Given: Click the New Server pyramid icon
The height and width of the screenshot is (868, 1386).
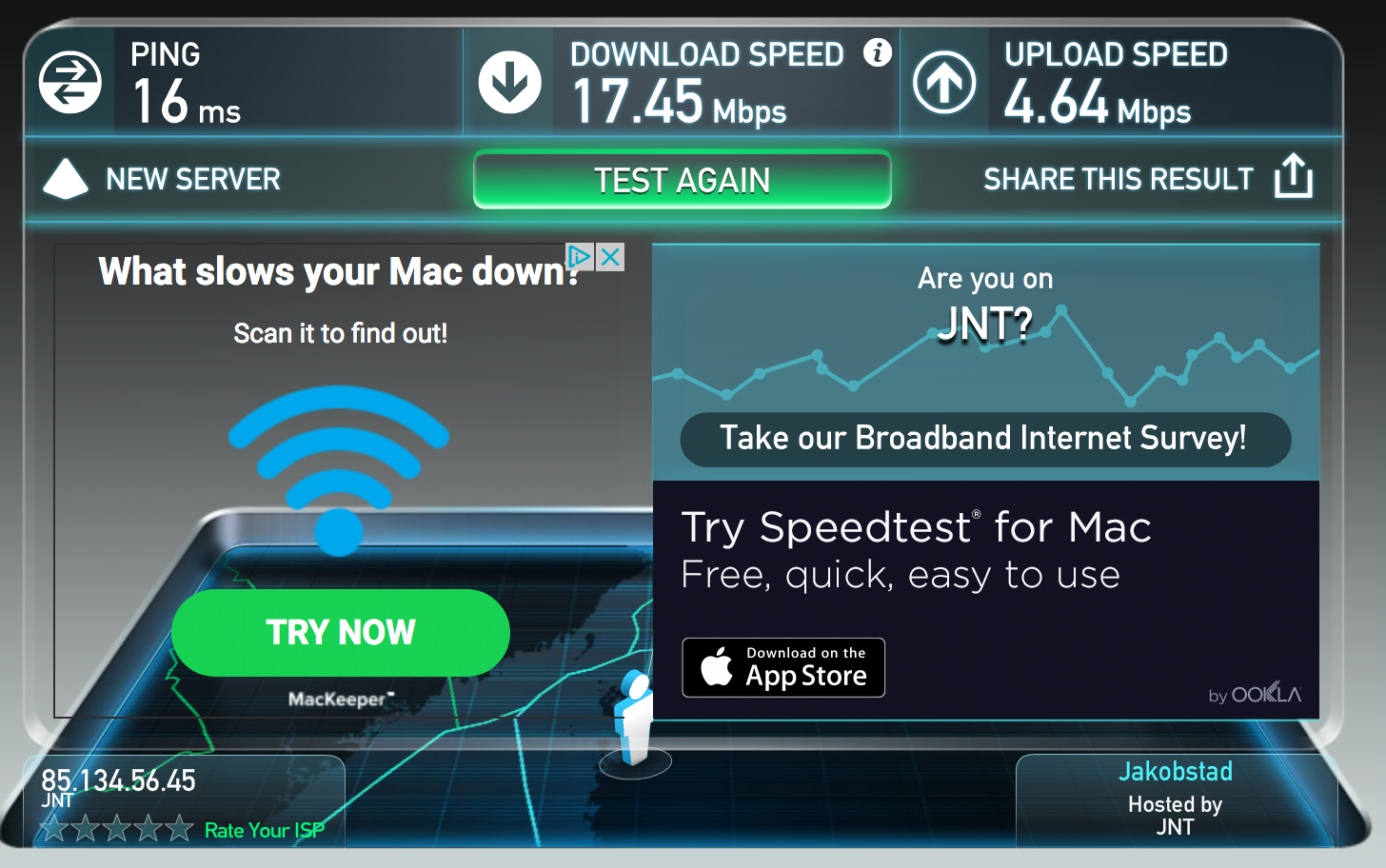Looking at the screenshot, I should click(66, 179).
